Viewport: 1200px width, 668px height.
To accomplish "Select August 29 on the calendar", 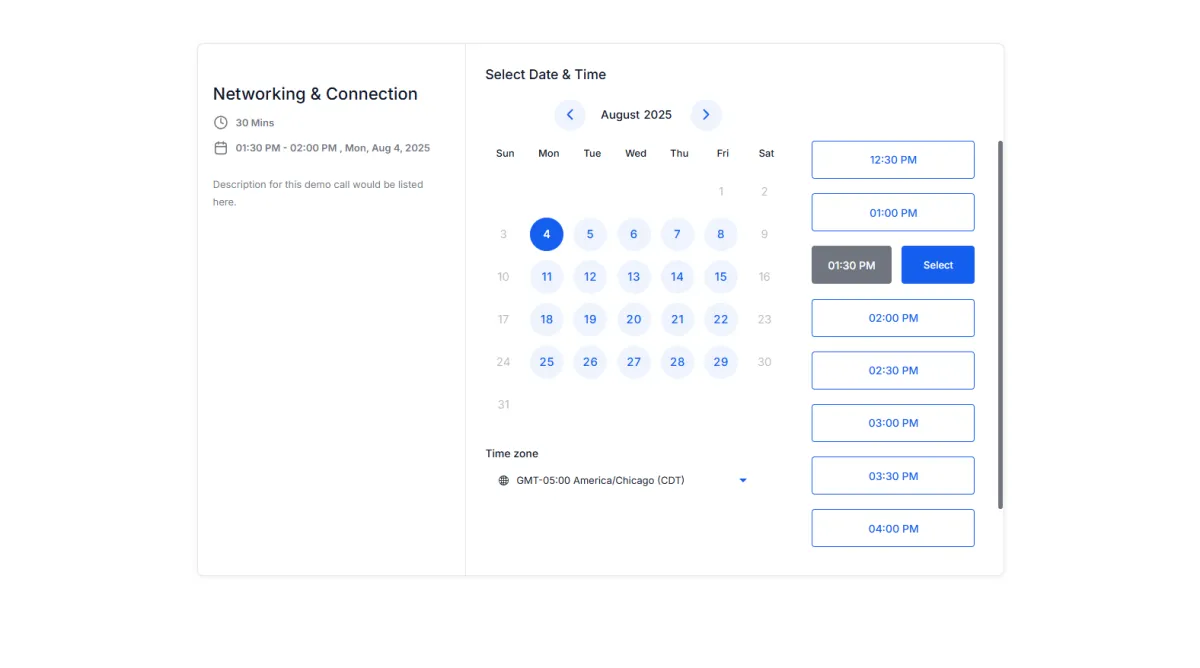I will click(721, 362).
